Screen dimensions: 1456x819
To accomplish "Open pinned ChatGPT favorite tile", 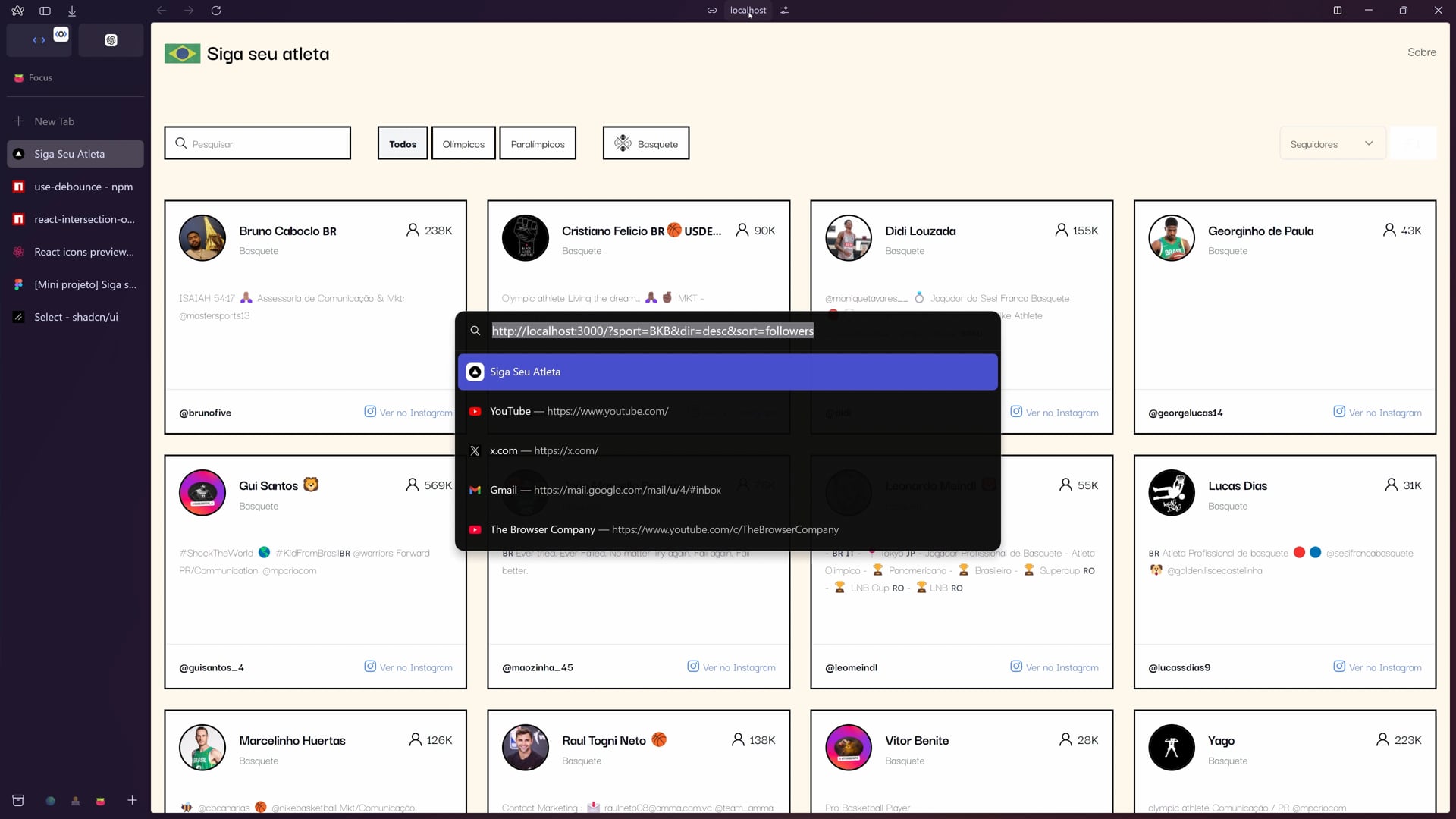I will coord(111,40).
